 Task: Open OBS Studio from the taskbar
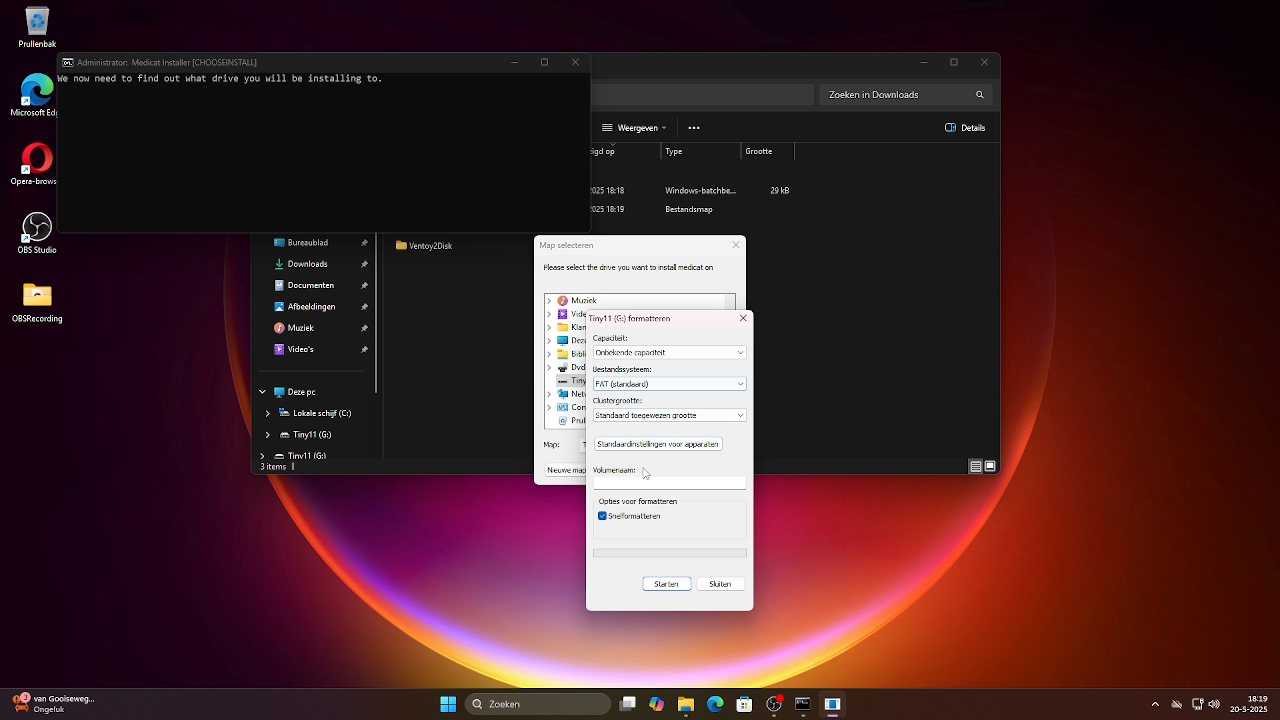(x=773, y=704)
